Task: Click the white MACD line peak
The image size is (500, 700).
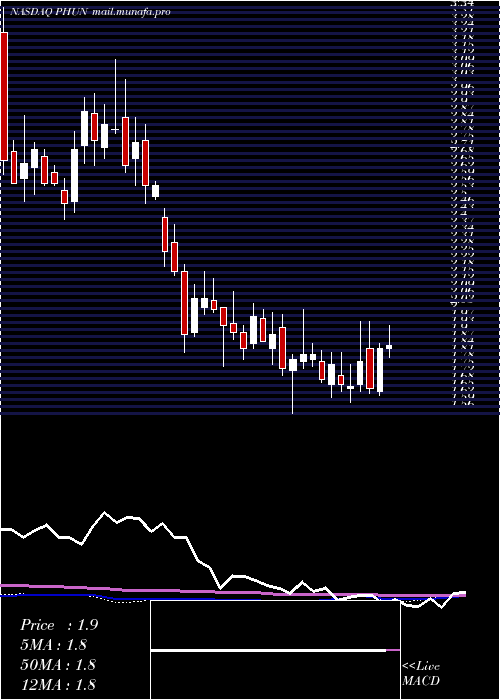Action: click(x=105, y=512)
